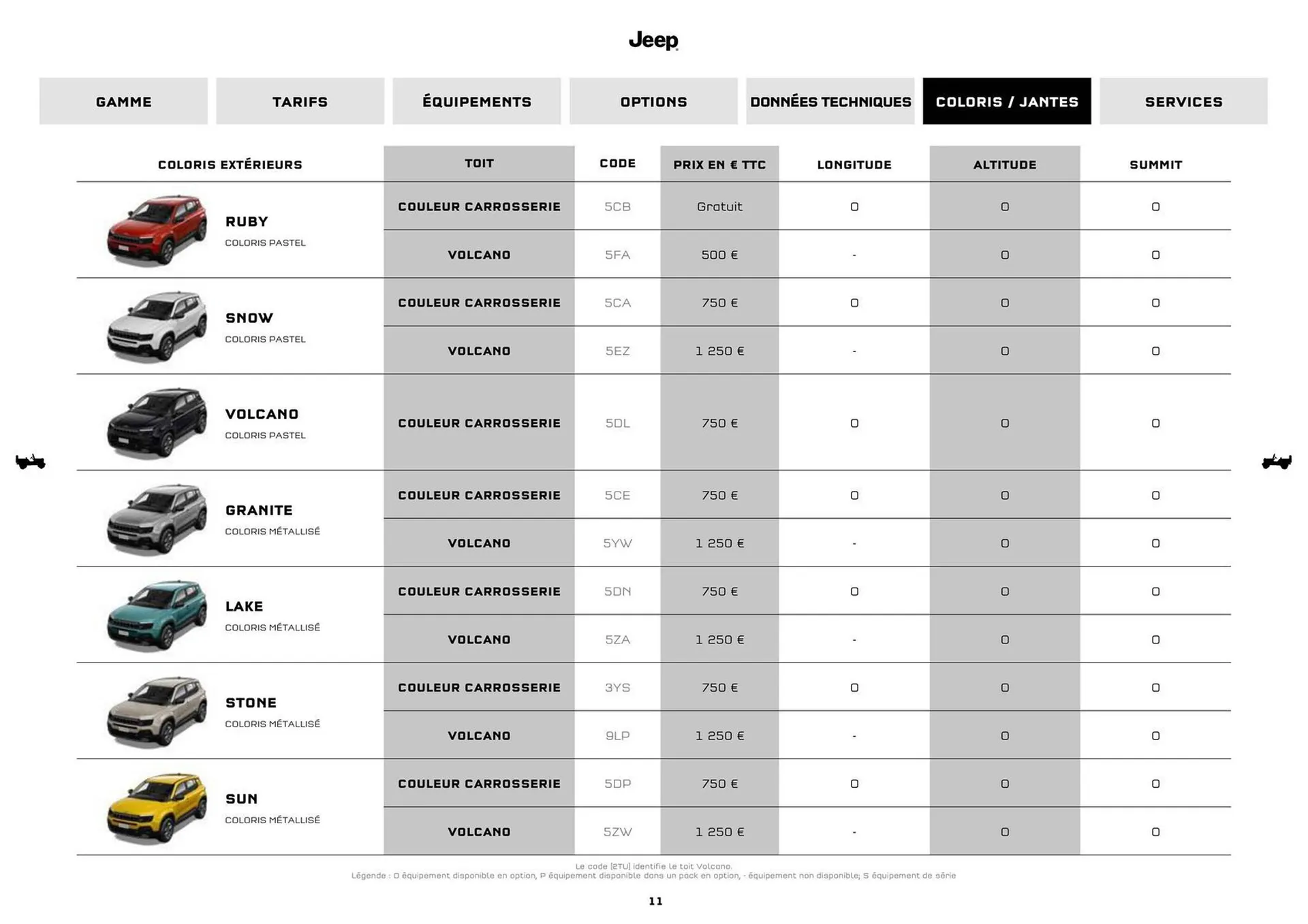Select the white Snow Jeep image
This screenshot has height=924, width=1308.
pos(157,326)
